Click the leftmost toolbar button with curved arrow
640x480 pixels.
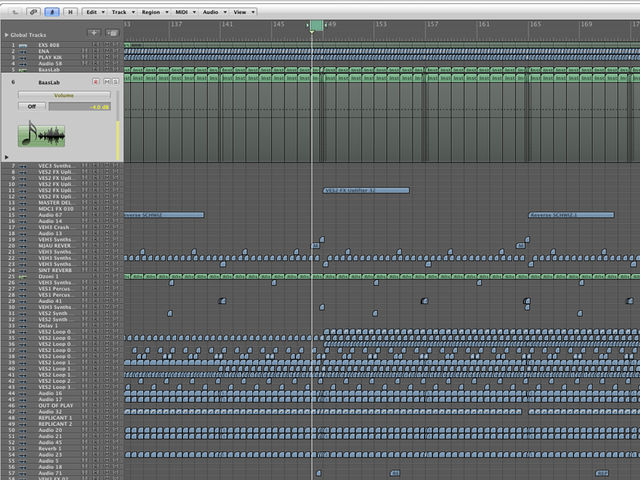tap(15, 12)
